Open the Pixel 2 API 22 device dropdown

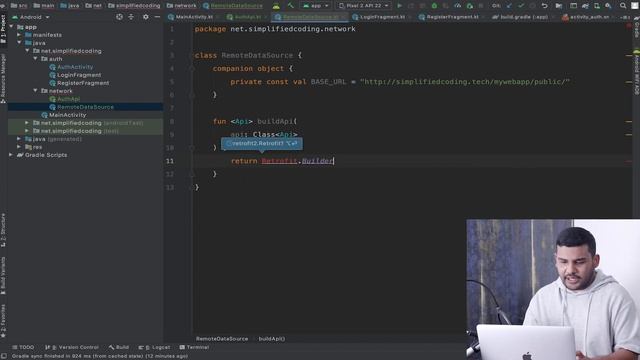point(364,6)
